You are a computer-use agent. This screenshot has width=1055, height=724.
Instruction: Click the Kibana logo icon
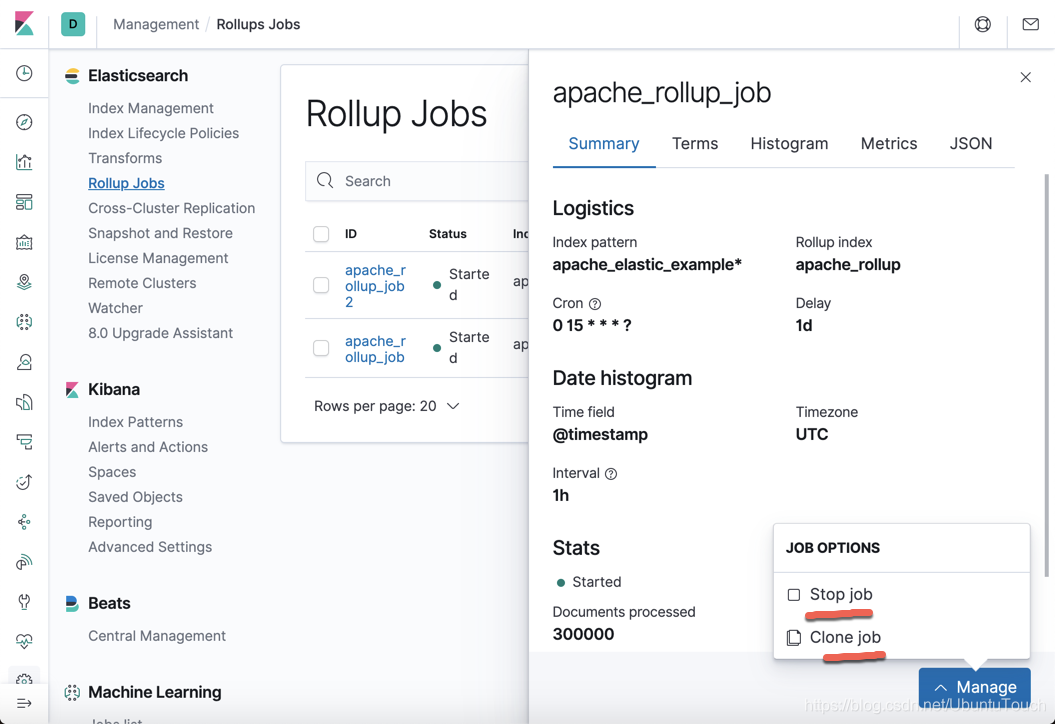tap(24, 24)
